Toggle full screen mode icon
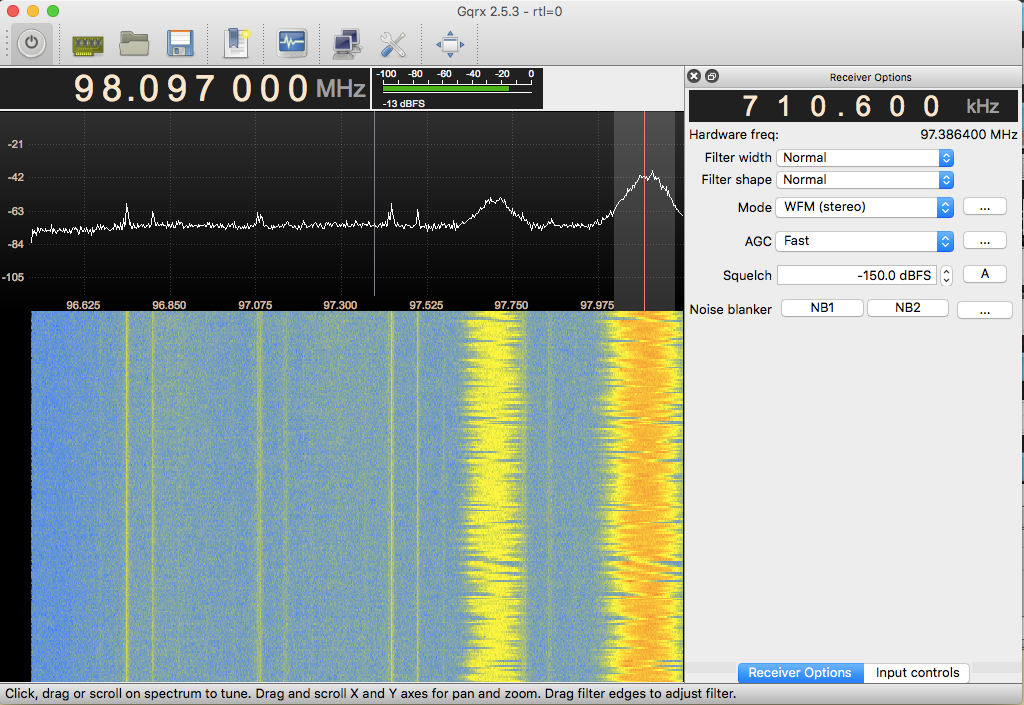Image resolution: width=1024 pixels, height=705 pixels. pos(449,43)
